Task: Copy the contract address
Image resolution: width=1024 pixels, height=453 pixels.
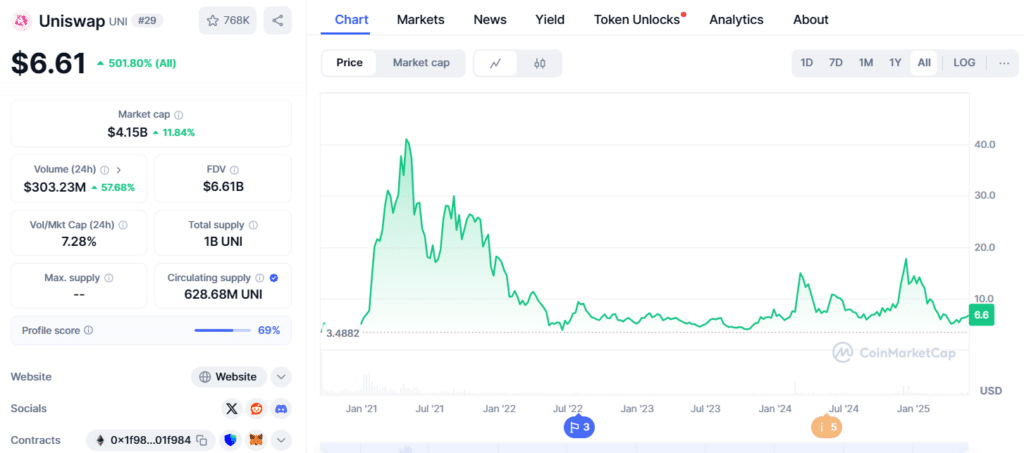Action: (x=202, y=440)
